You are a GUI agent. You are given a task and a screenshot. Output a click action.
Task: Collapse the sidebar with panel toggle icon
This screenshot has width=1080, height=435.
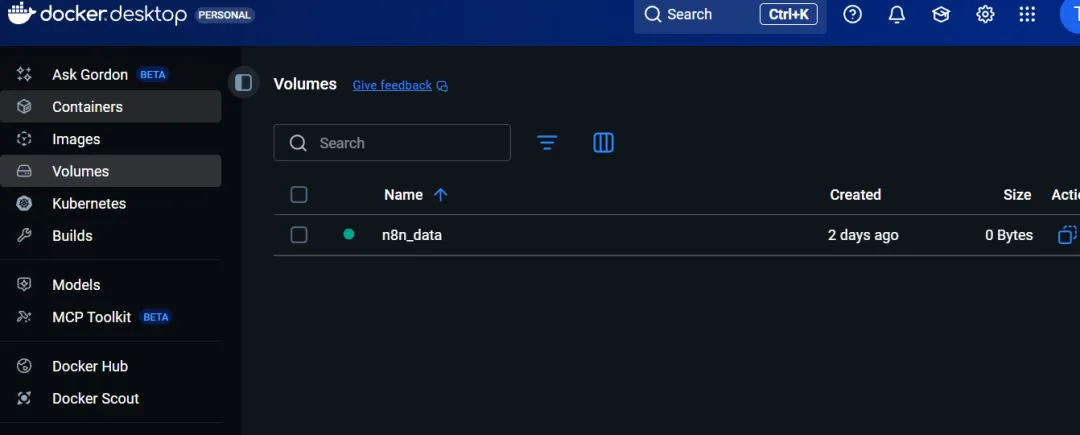(243, 83)
